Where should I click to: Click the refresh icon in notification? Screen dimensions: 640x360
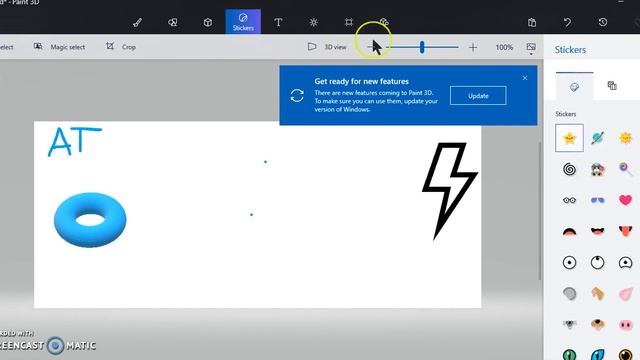[x=297, y=96]
